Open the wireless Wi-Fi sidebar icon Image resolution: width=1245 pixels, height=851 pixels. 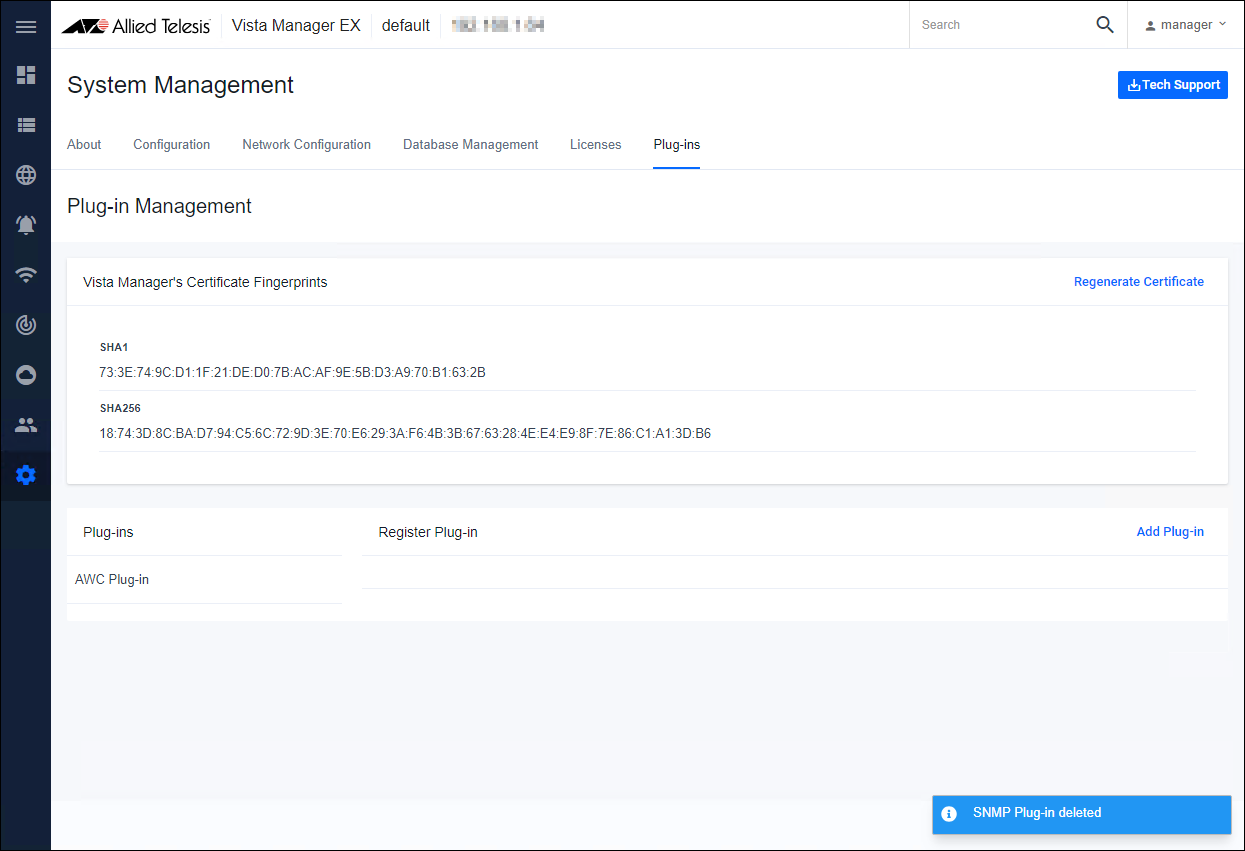point(26,275)
